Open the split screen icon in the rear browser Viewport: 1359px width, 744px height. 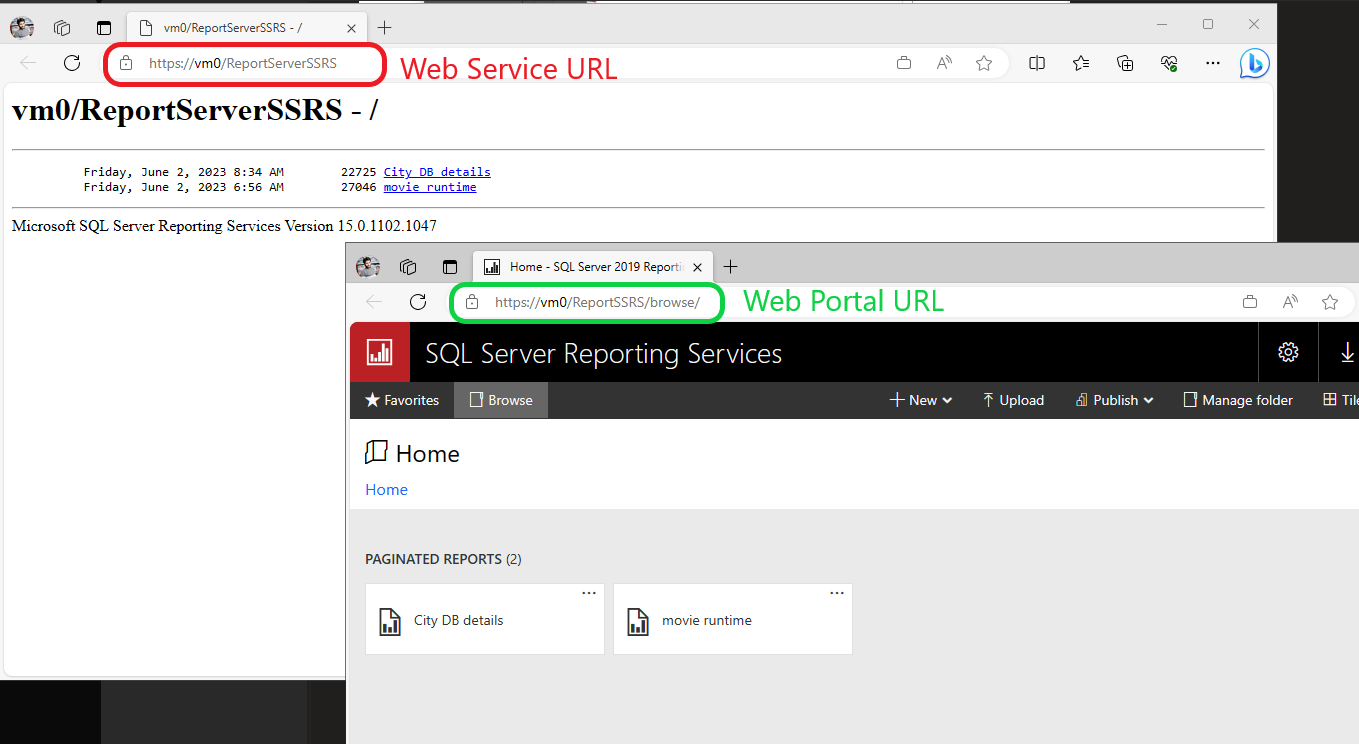[x=1037, y=63]
